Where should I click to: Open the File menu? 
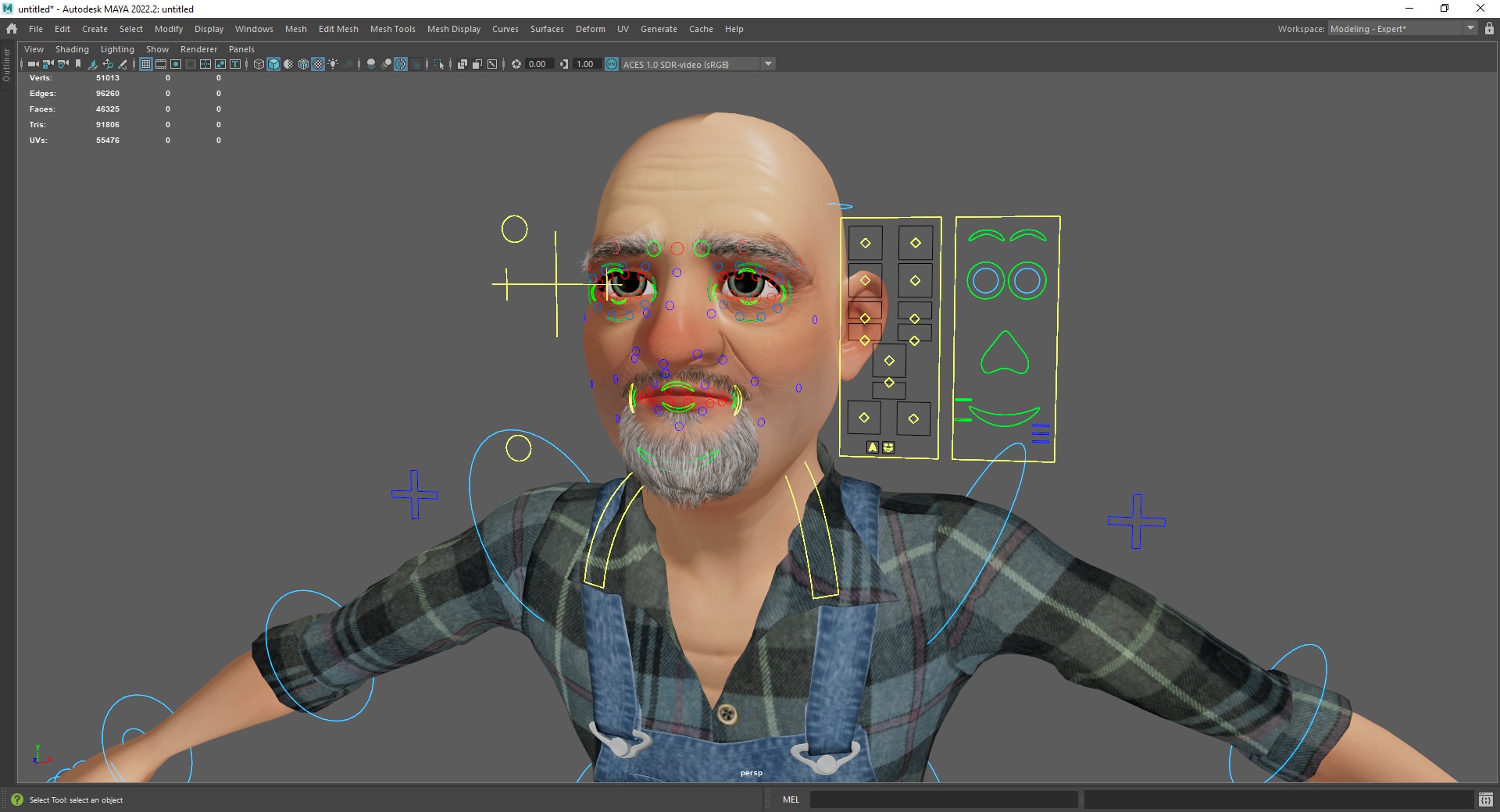click(36, 29)
